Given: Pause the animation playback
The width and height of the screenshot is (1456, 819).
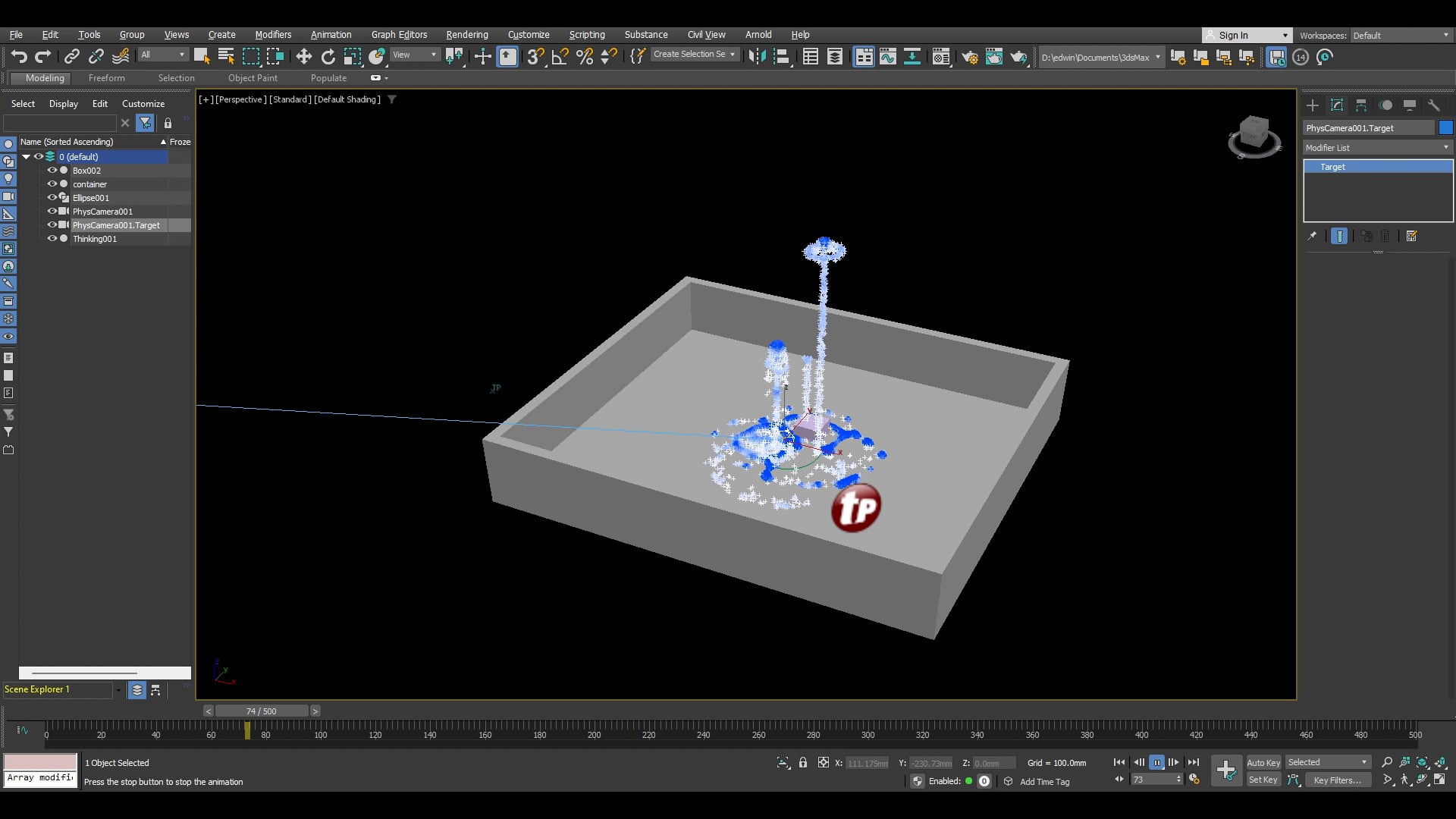Looking at the screenshot, I should pyautogui.click(x=1157, y=763).
